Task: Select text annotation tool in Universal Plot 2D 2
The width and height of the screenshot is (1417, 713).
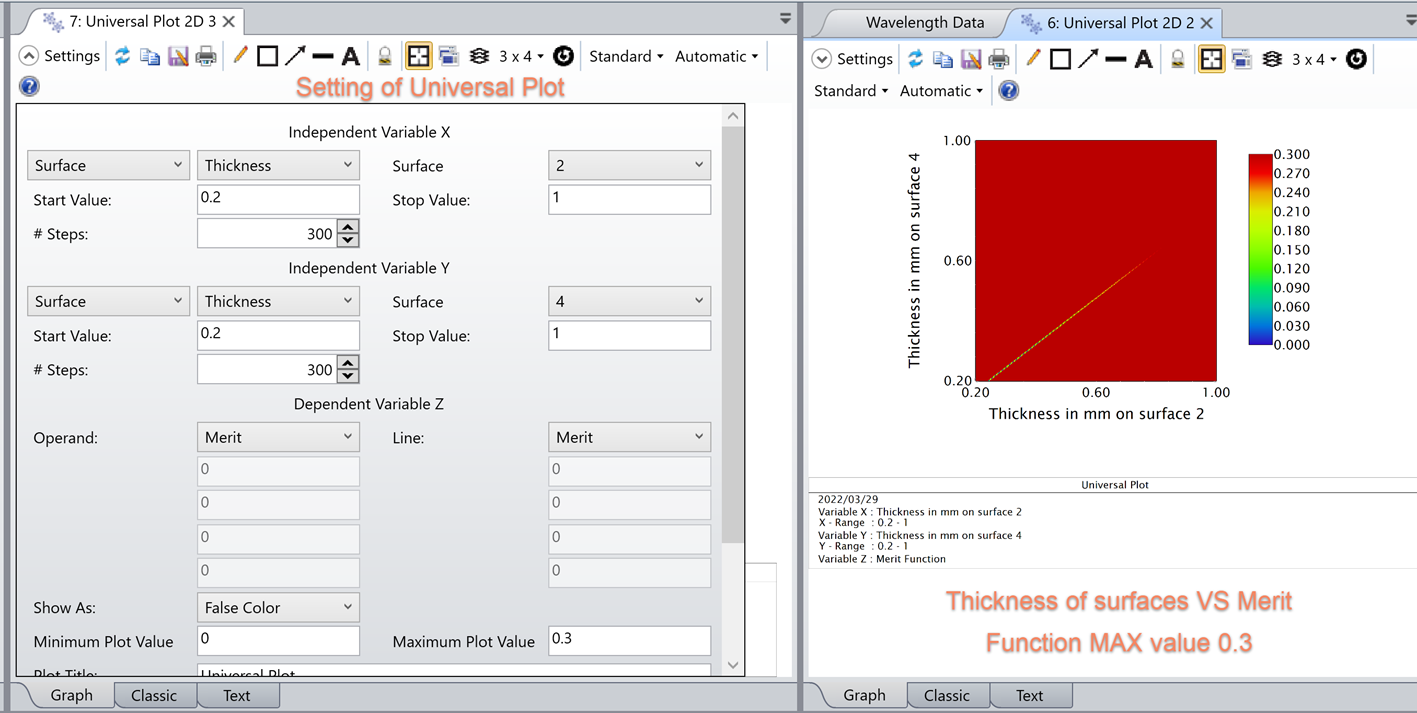Action: pos(1143,59)
